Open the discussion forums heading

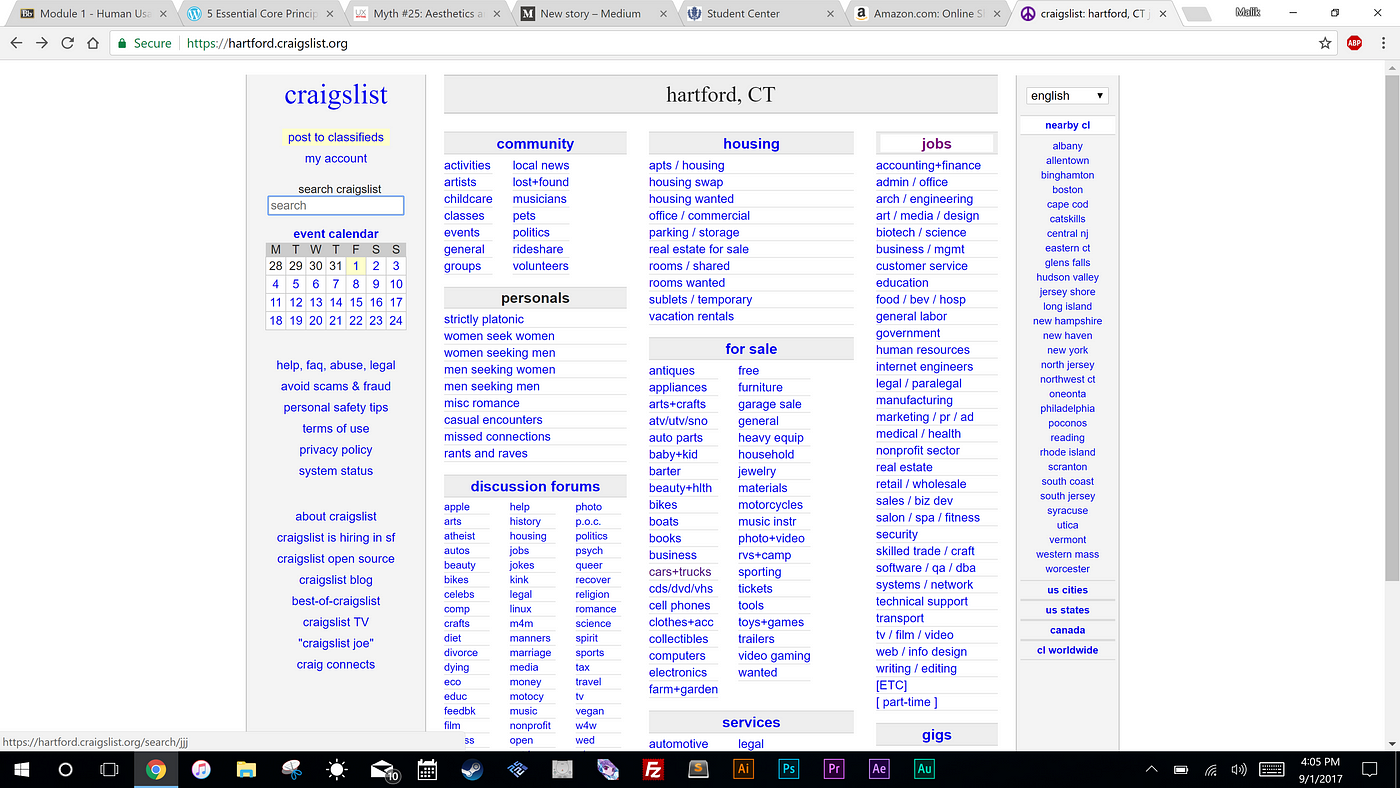click(535, 486)
